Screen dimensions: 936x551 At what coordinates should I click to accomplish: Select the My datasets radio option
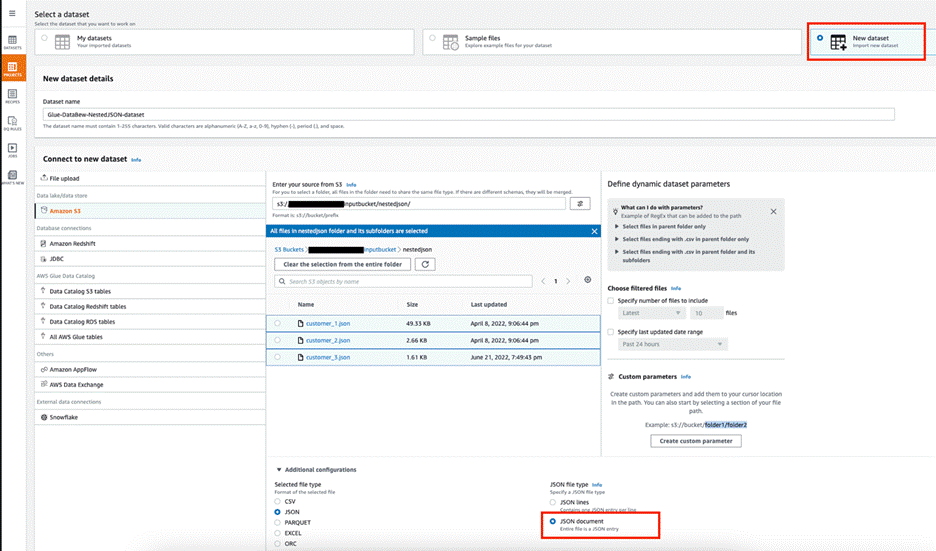pyautogui.click(x=44, y=38)
